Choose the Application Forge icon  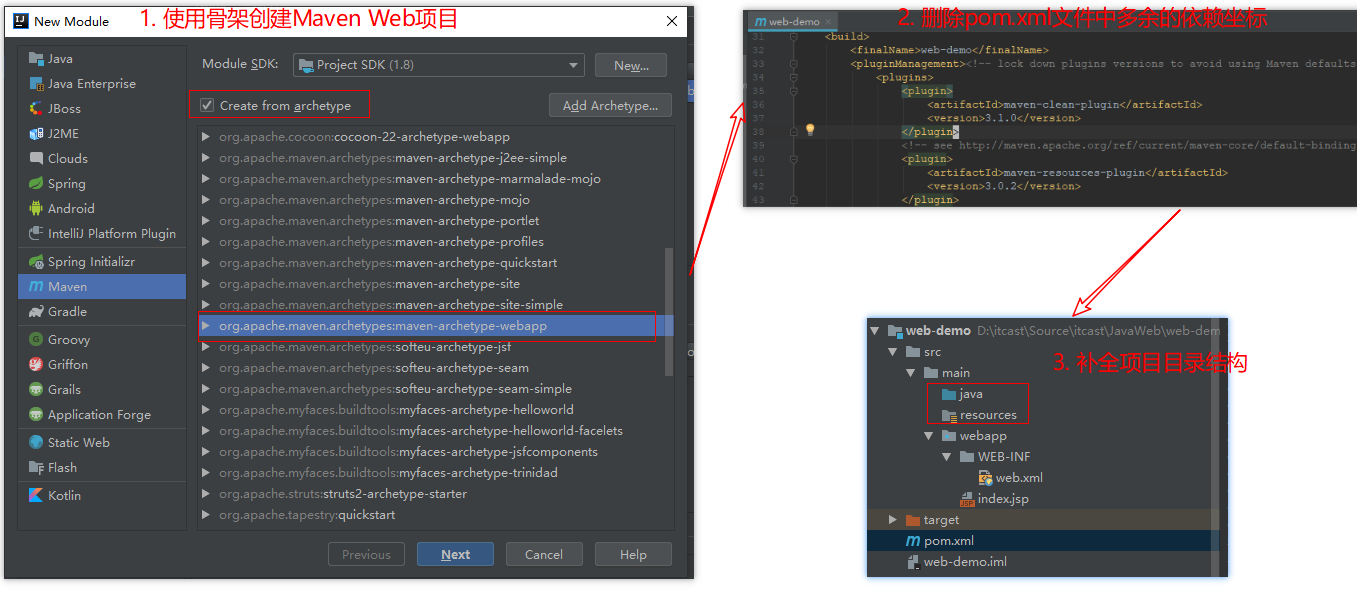pyautogui.click(x=37, y=415)
